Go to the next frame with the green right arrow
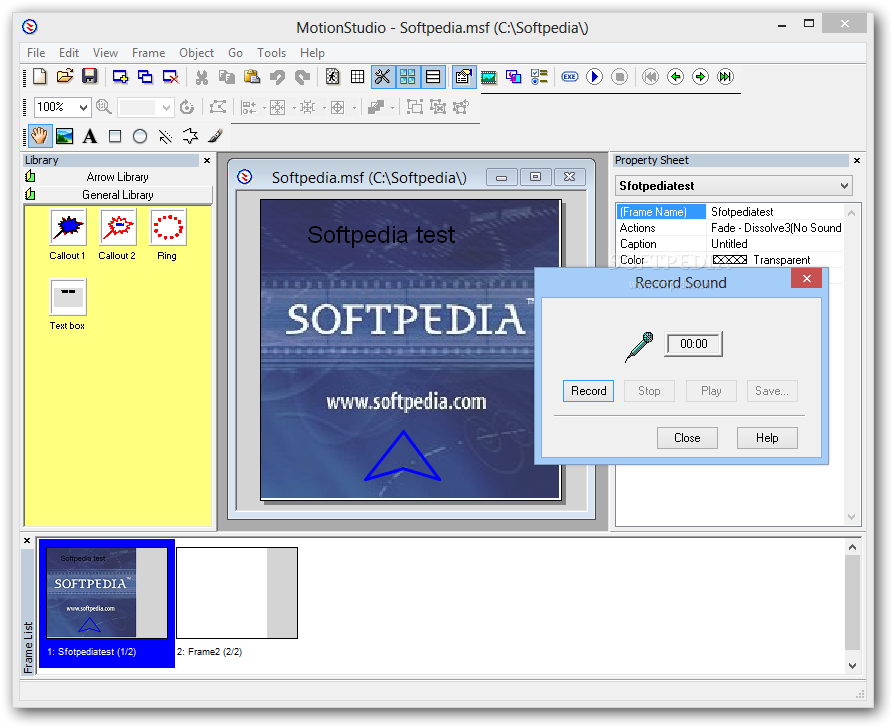Screen dimensions: 894x728 700,76
